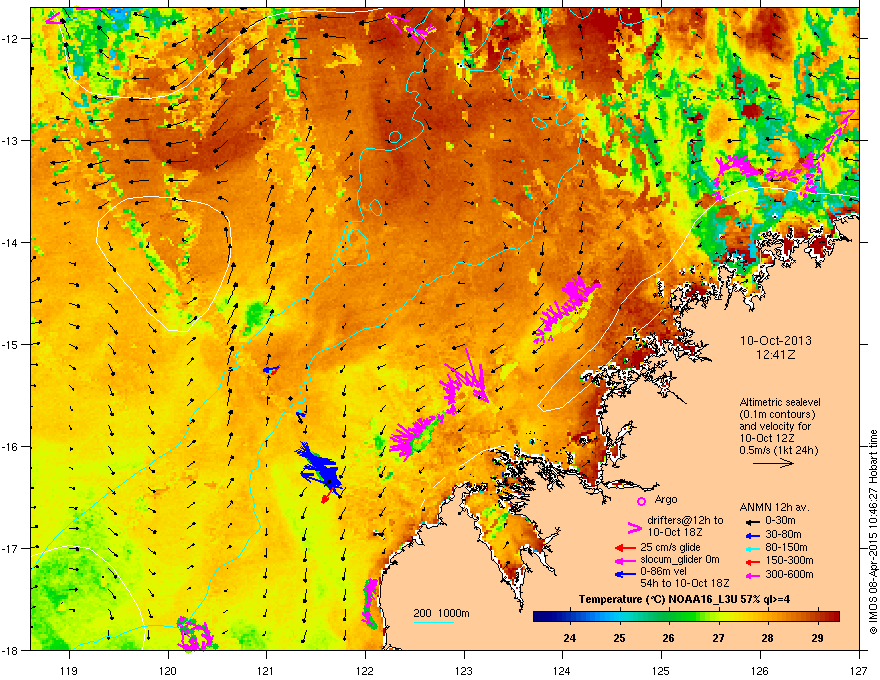Click the date label '10-Oct-2013'
This screenshot has width=880, height=680.
(775, 341)
